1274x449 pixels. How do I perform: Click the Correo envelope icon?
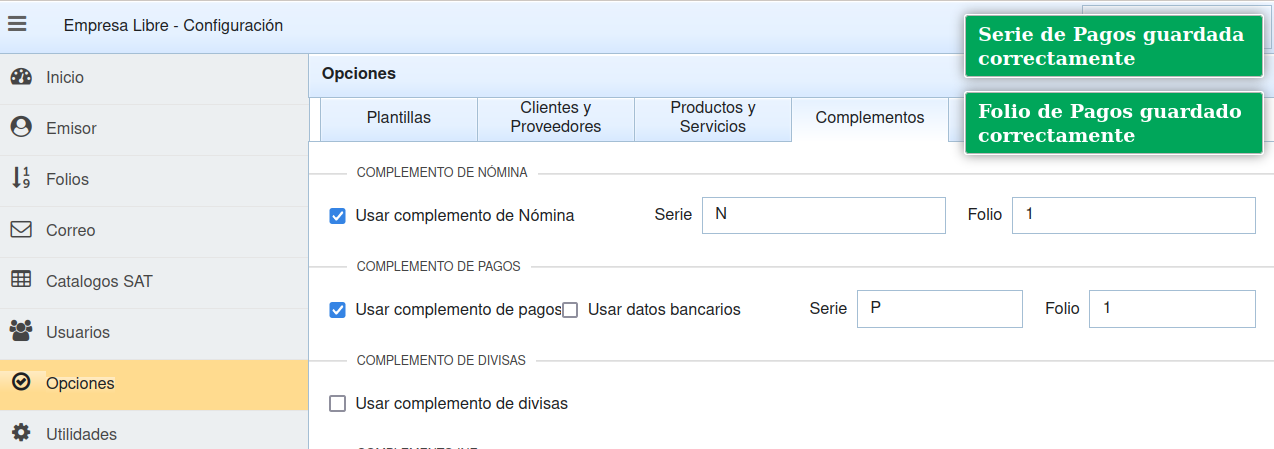coord(21,230)
